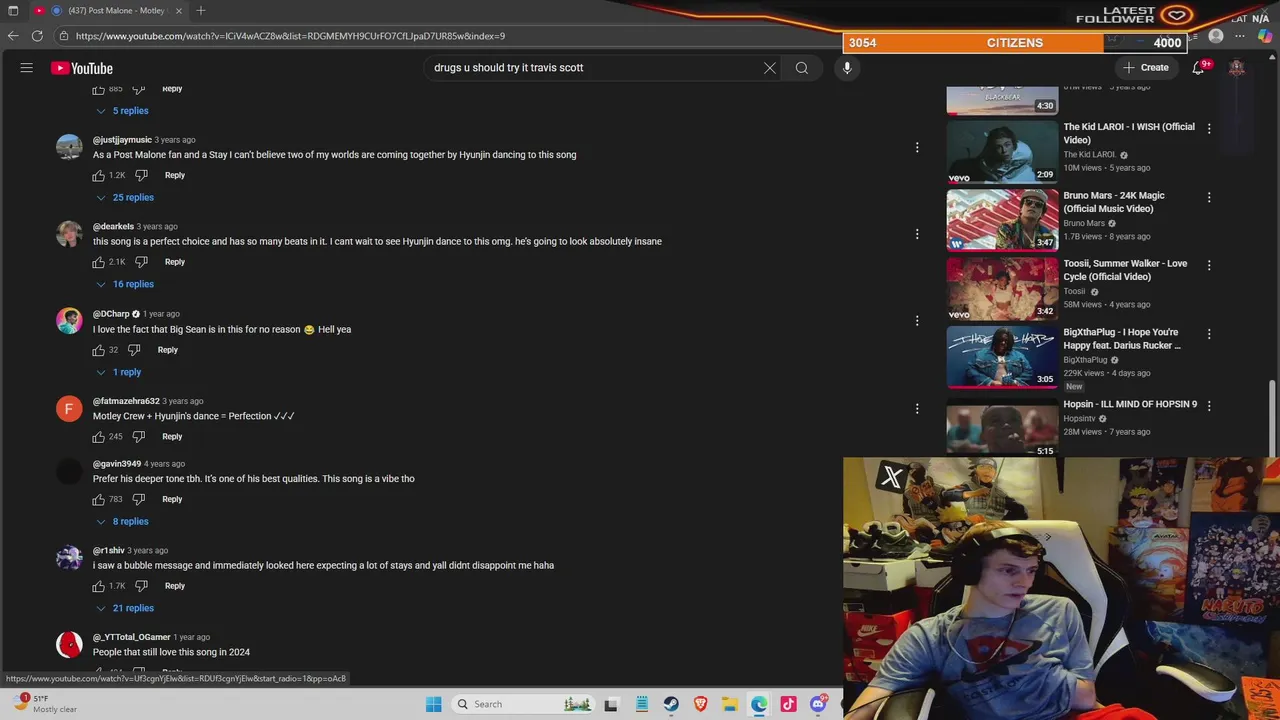Viewport: 1280px width, 720px height.
Task: Open options for the Kid LAROI I WISH video
Action: pyautogui.click(x=1209, y=129)
